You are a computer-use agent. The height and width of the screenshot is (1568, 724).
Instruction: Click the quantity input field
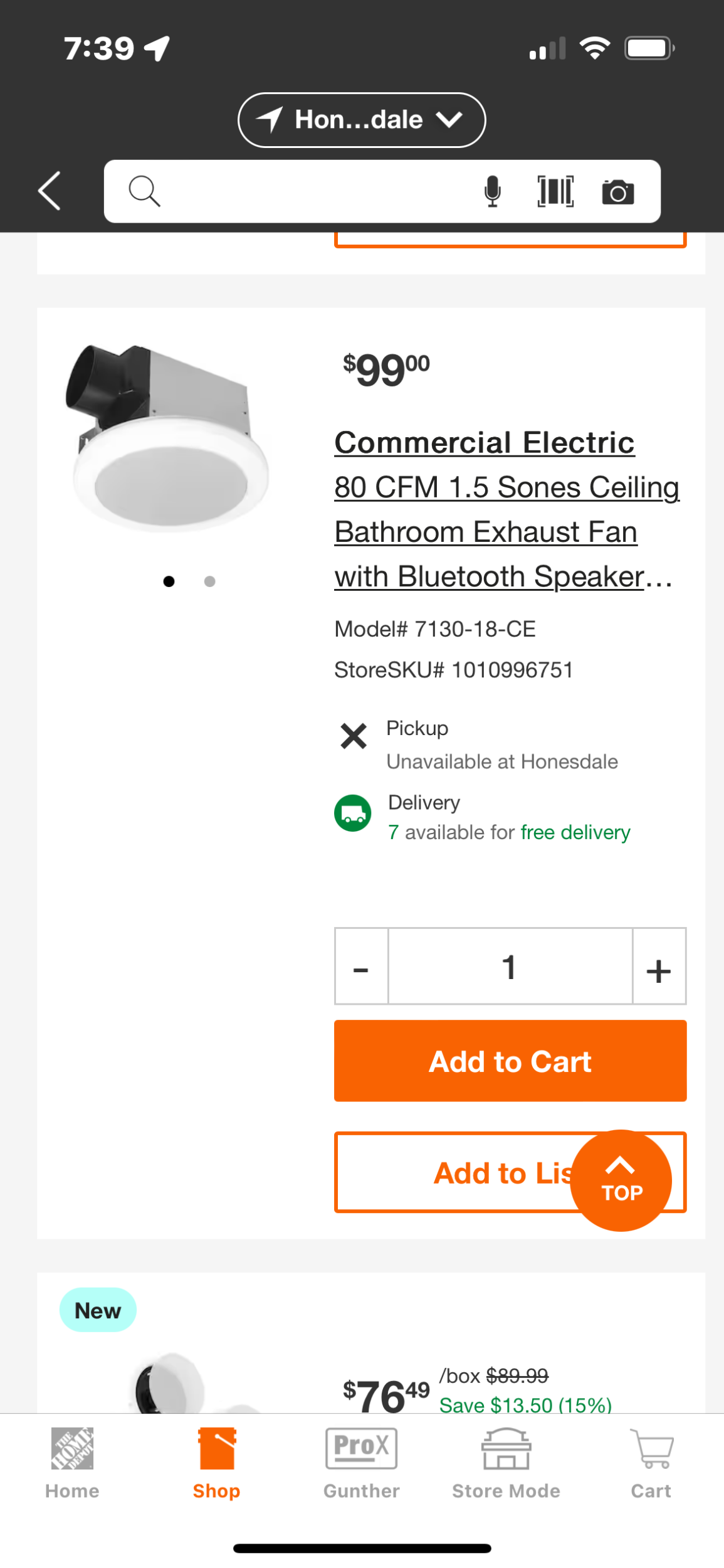(510, 967)
